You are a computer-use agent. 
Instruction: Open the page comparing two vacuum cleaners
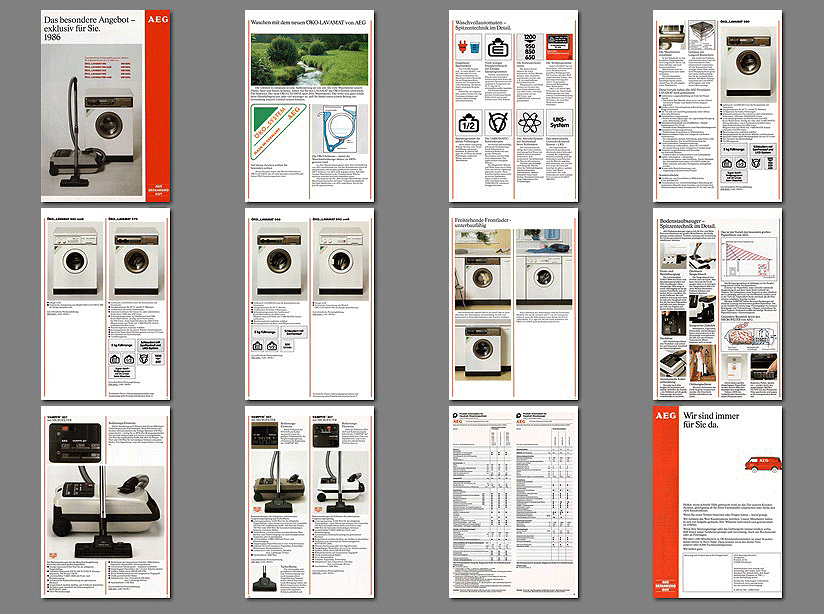310,502
